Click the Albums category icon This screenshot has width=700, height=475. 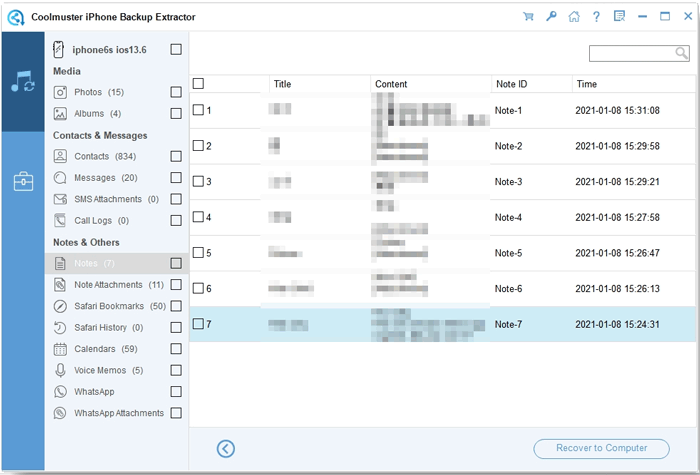[x=60, y=114]
